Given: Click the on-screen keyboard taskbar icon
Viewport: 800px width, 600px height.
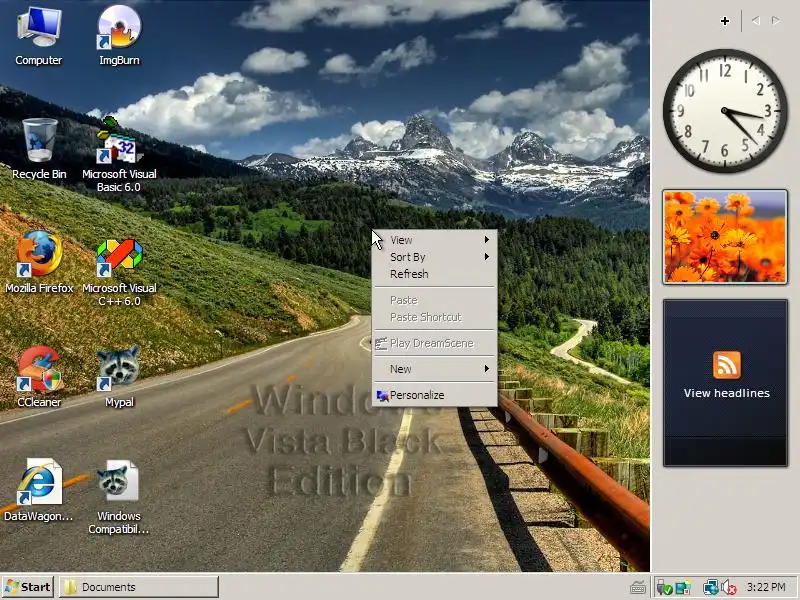Looking at the screenshot, I should (638, 588).
